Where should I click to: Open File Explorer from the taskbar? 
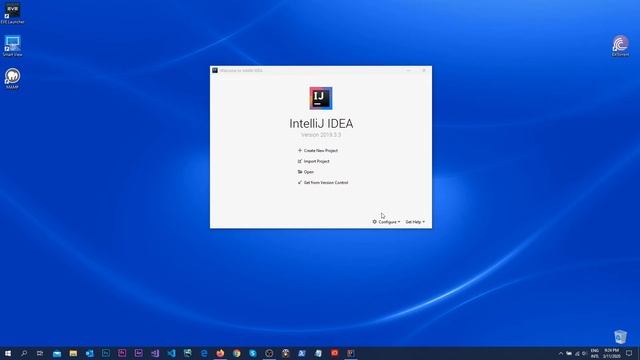(73, 353)
